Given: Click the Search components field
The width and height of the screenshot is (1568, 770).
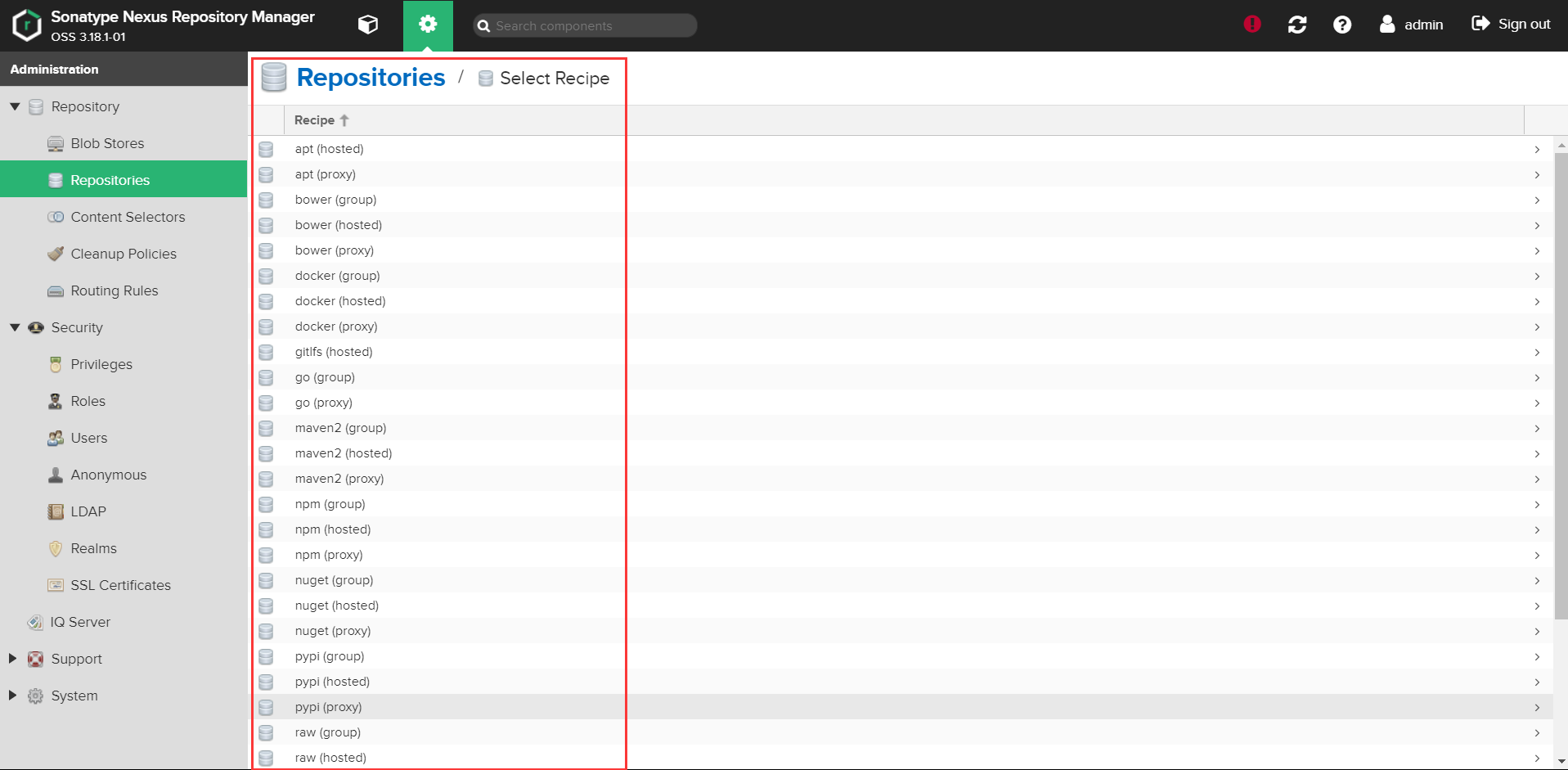Looking at the screenshot, I should click(585, 25).
